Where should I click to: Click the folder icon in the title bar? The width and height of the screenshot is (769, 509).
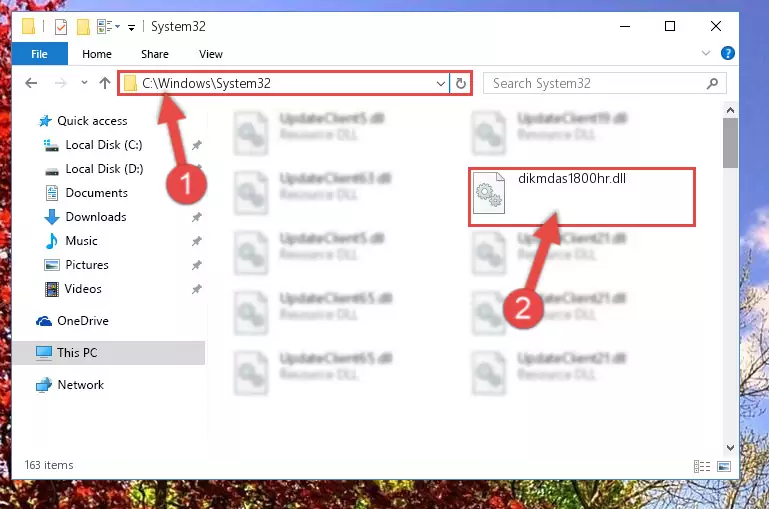pos(28,26)
